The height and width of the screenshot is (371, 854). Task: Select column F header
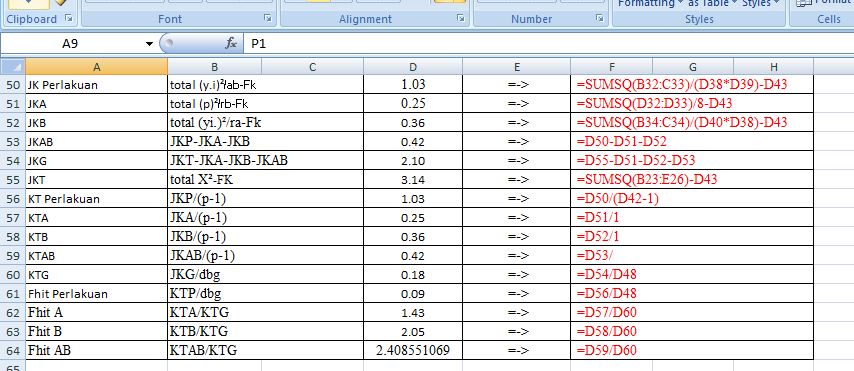[612, 67]
